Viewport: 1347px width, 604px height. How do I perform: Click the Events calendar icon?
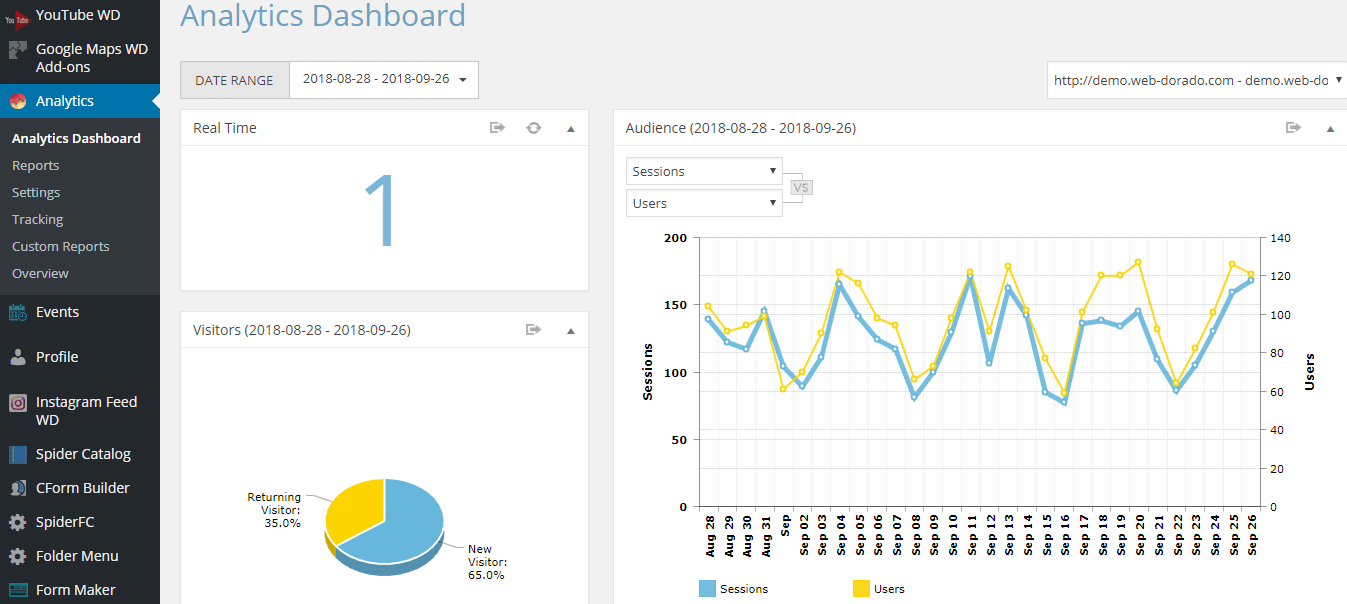(17, 313)
